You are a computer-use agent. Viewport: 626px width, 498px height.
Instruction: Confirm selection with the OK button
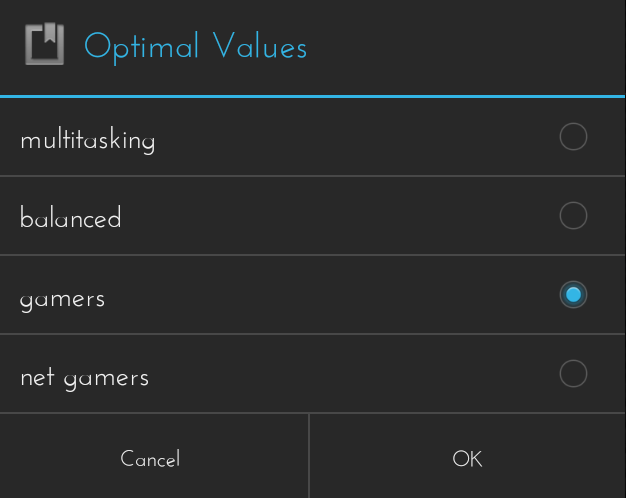[x=467, y=459]
